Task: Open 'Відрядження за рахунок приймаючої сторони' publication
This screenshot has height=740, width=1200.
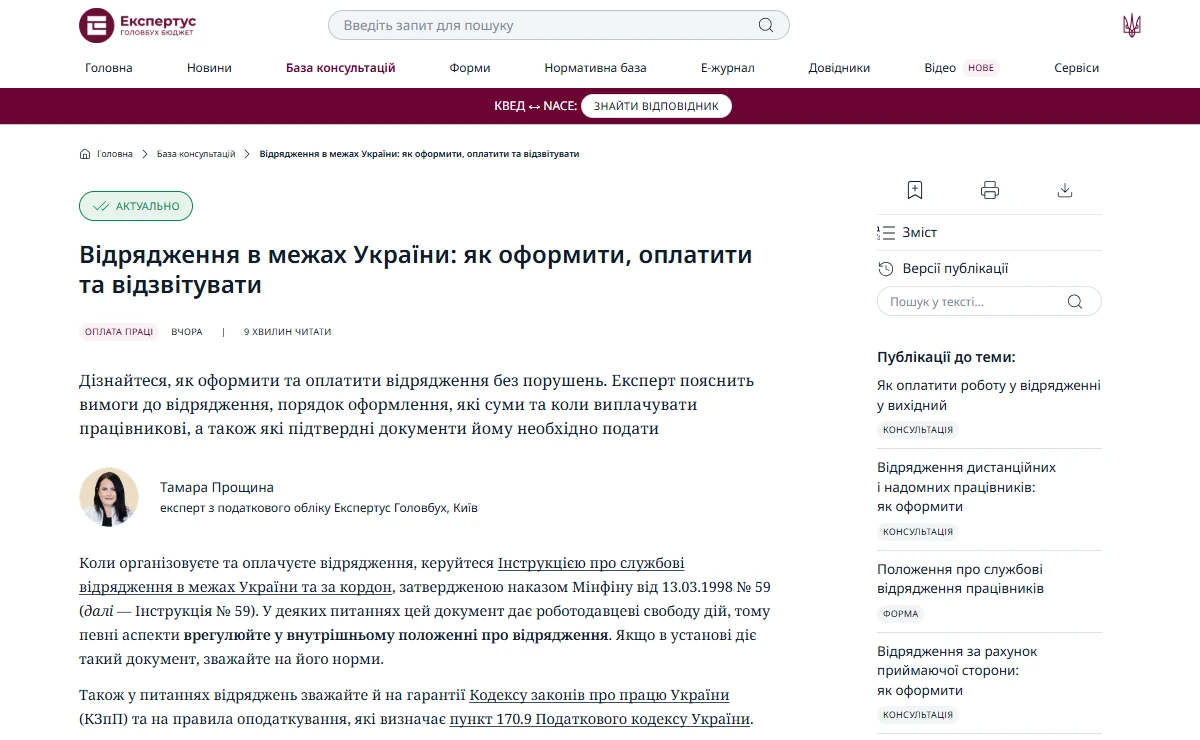Action: tap(957, 671)
